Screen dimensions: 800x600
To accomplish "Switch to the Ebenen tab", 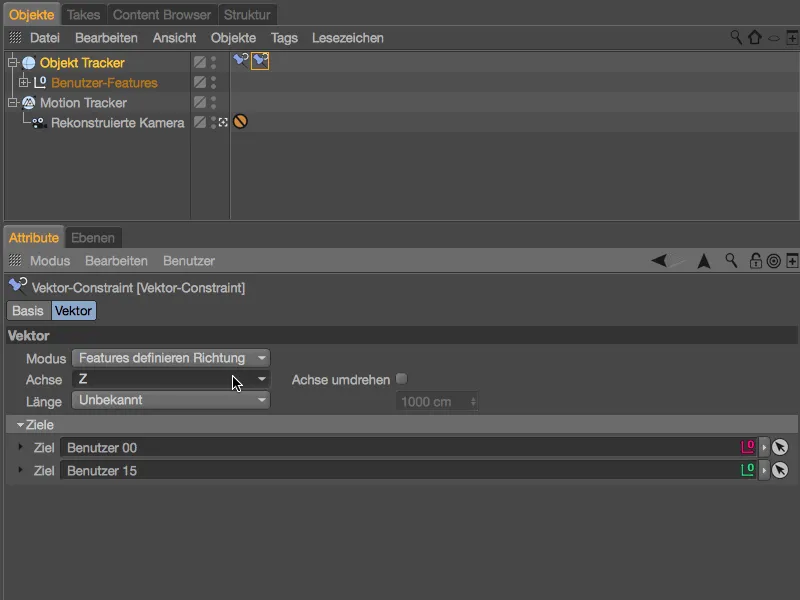I will (x=93, y=238).
